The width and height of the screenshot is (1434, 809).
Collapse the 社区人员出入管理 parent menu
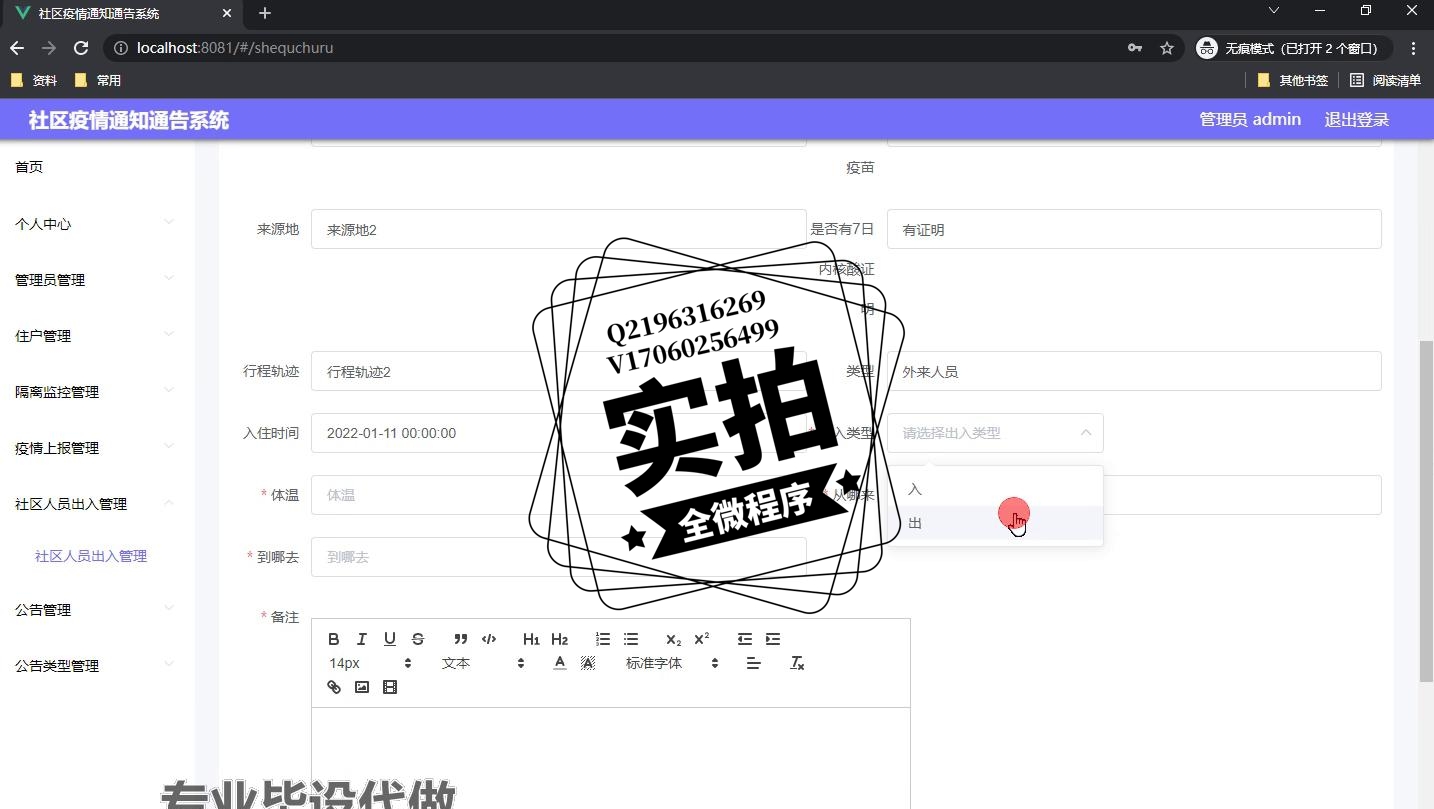coord(97,504)
